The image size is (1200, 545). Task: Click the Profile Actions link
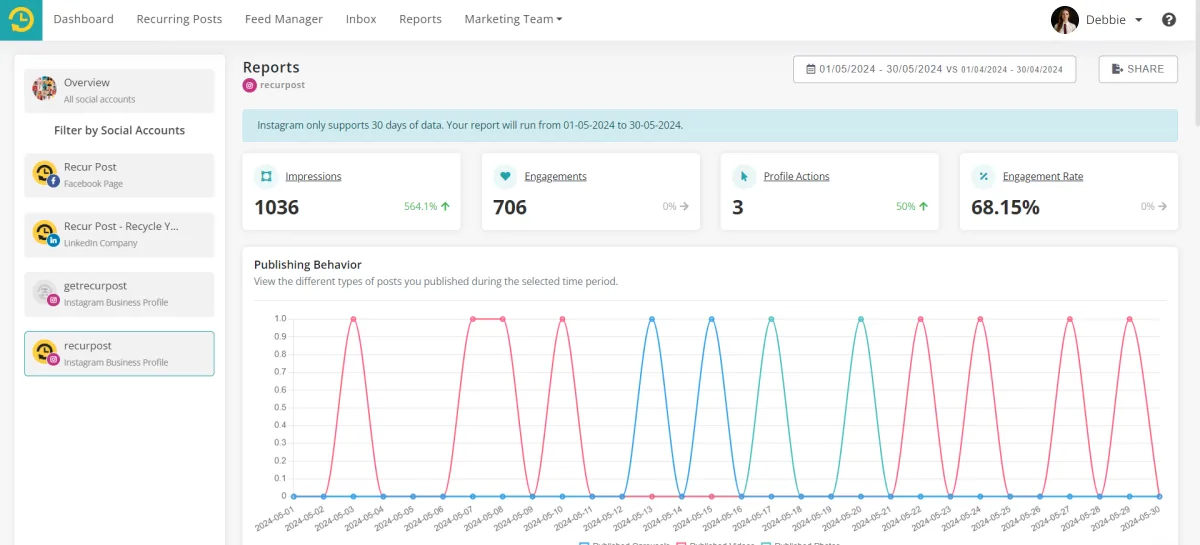coord(796,176)
